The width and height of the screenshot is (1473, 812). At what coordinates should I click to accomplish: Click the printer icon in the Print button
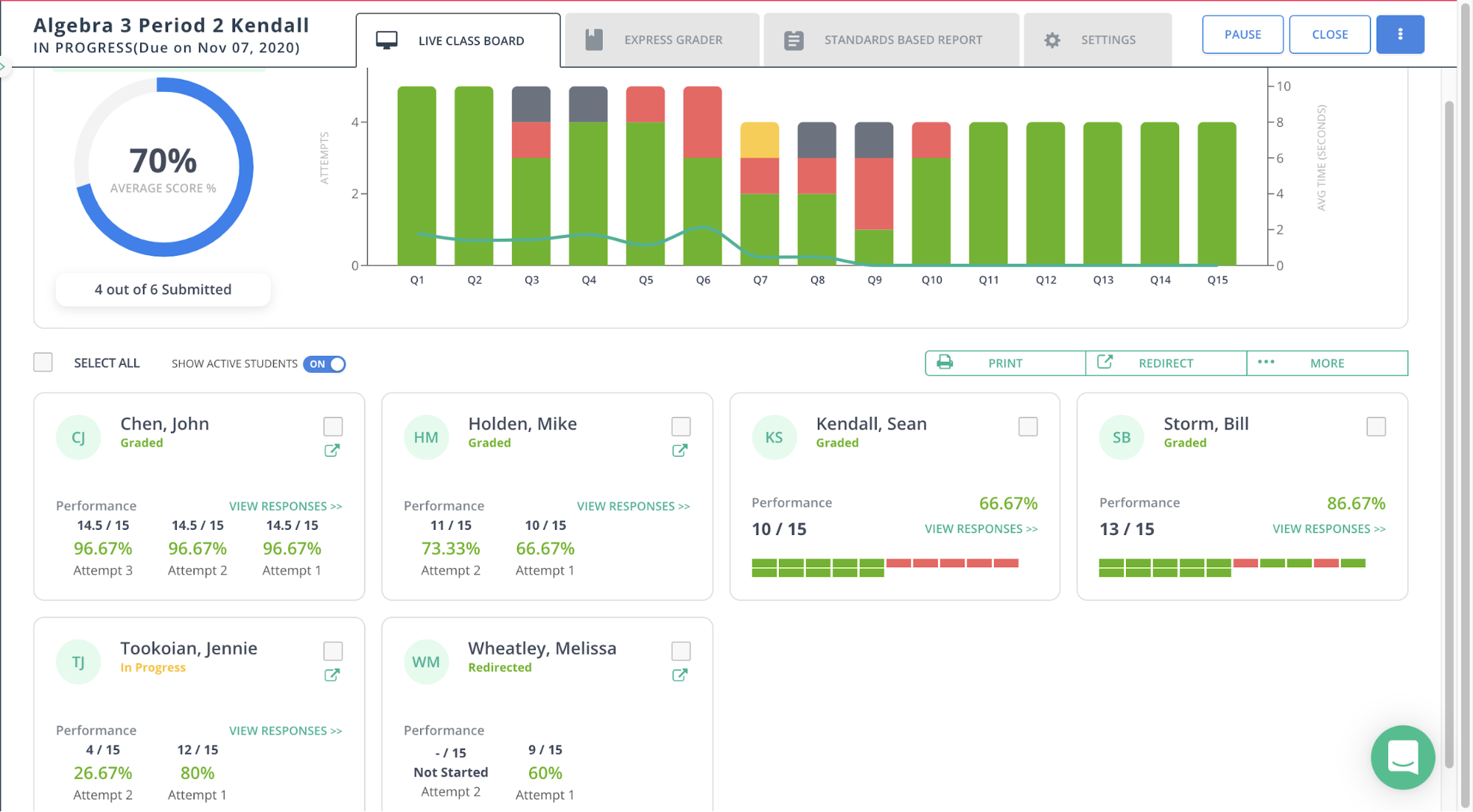(945, 363)
